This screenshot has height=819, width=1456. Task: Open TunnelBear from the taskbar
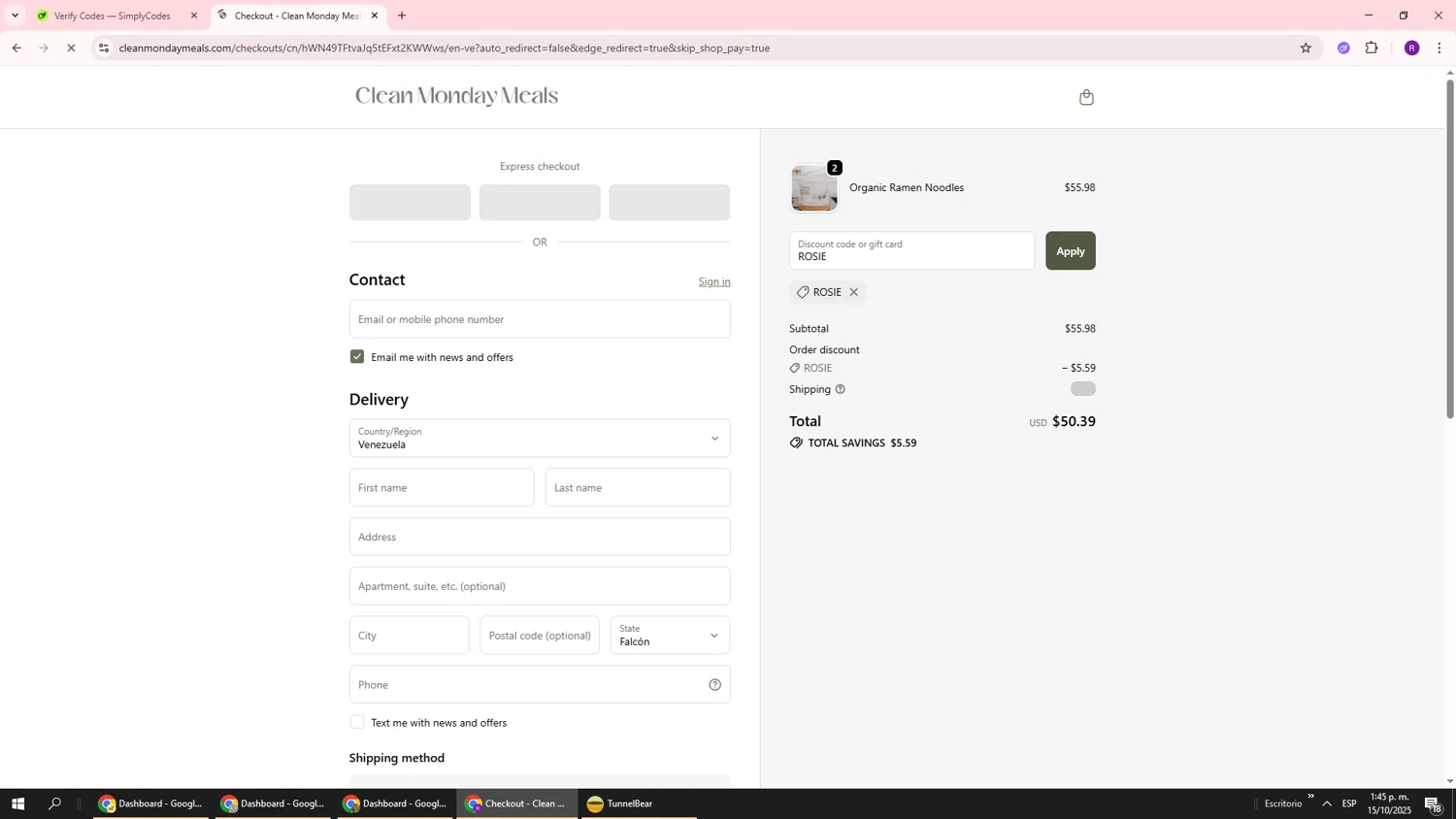[x=638, y=803]
